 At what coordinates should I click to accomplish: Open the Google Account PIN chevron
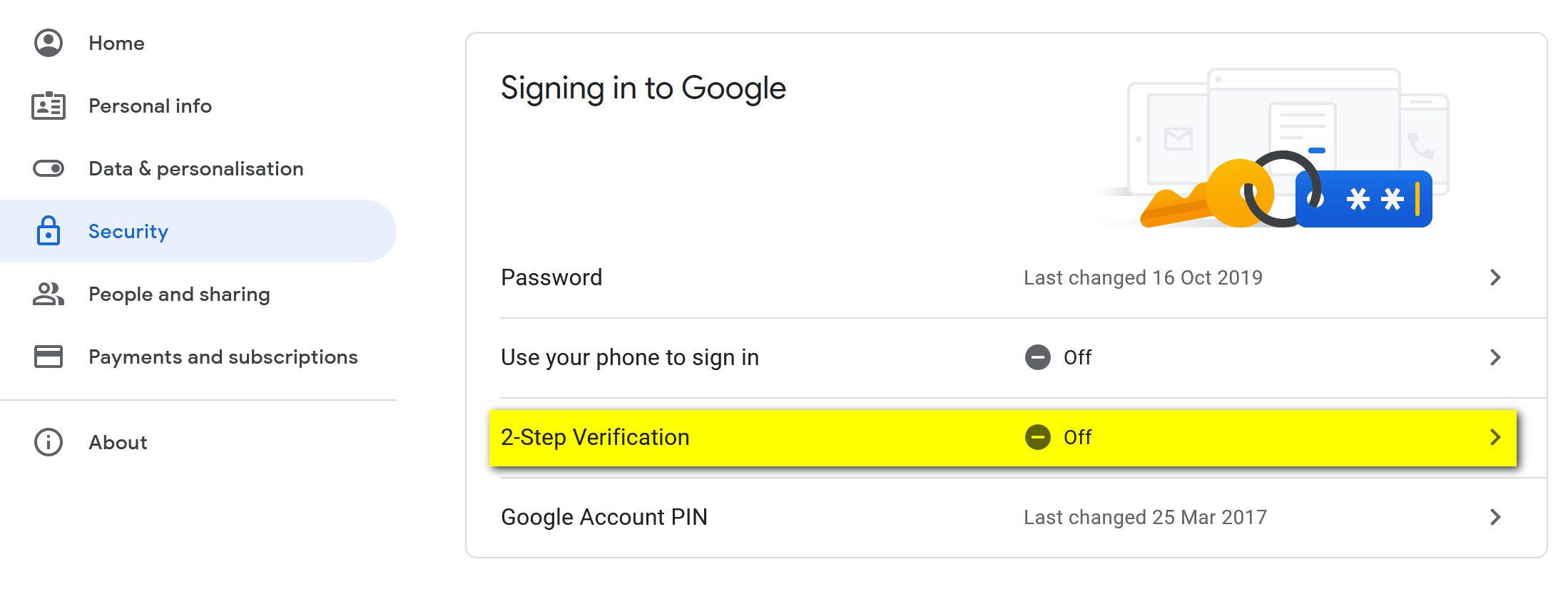[1495, 517]
